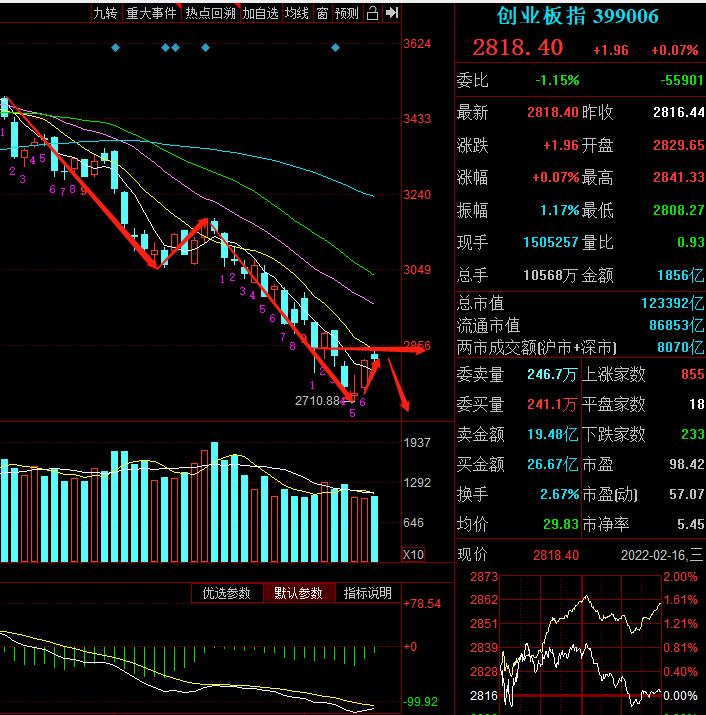Image resolution: width=706 pixels, height=715 pixels.
Task: Toggle the 九转 sequence indicator
Action: (104, 13)
